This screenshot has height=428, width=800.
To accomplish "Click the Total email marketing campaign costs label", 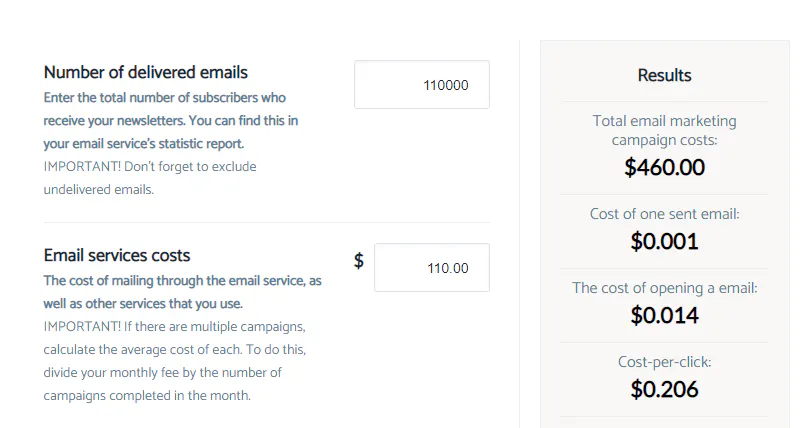I will coord(664,130).
